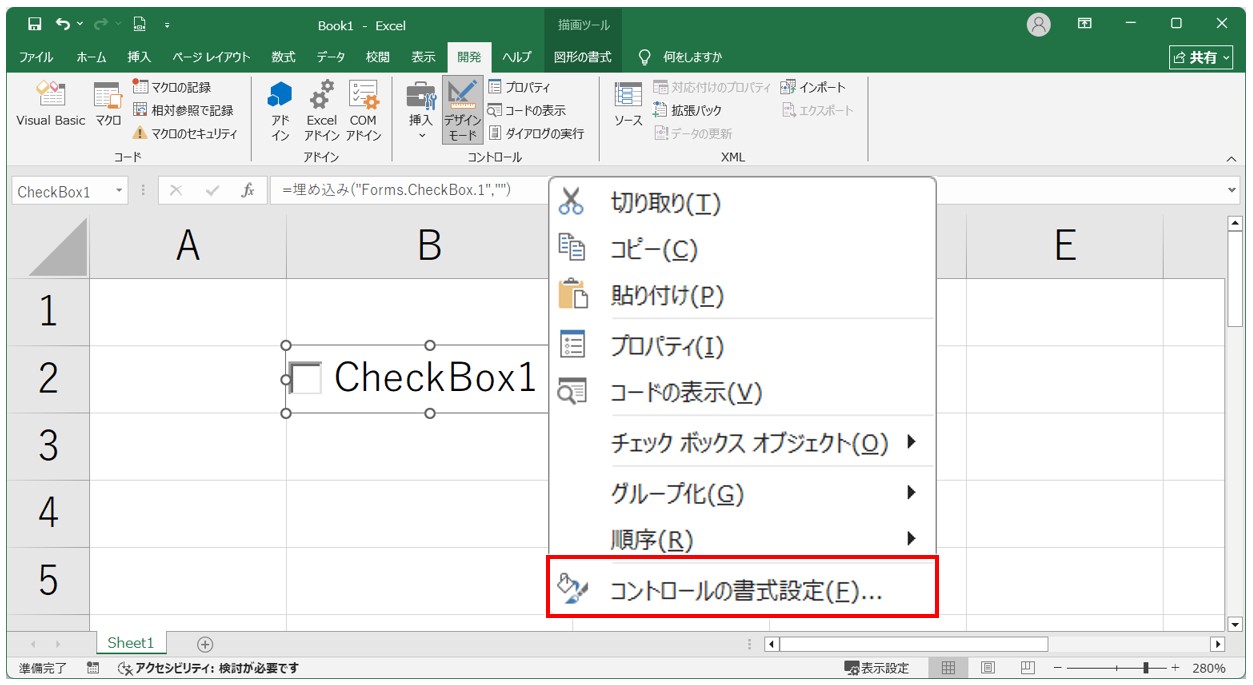Open マクロのセキュリティ settings
The height and width of the screenshot is (685, 1253).
[x=185, y=133]
